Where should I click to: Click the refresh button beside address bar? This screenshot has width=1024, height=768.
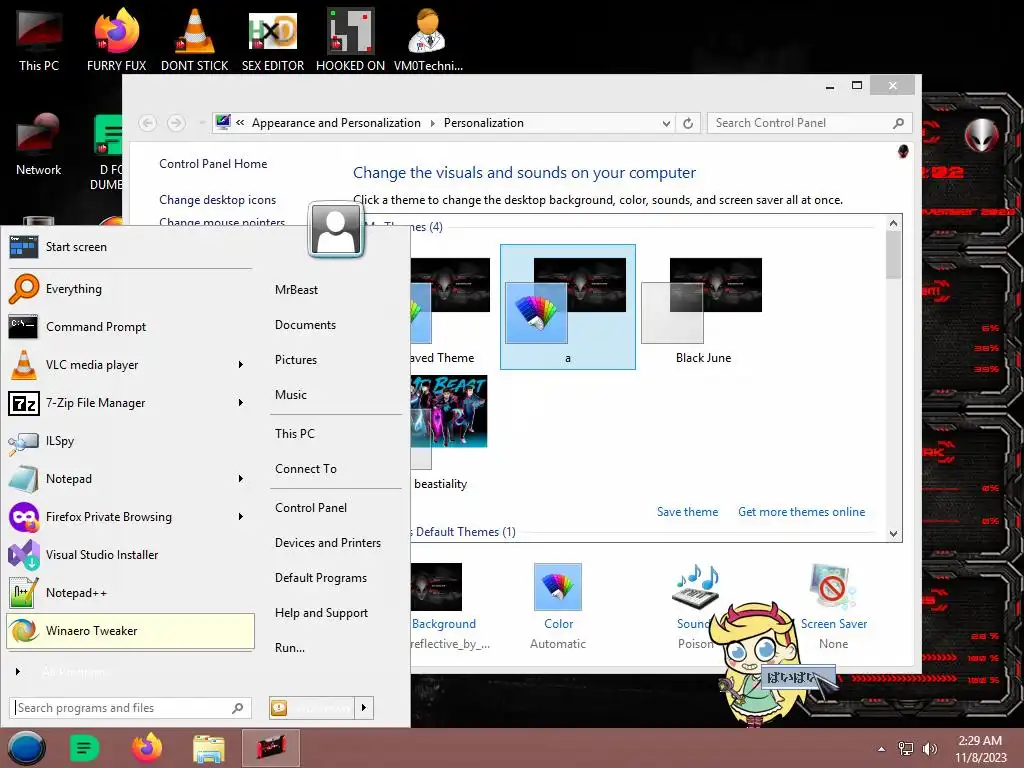pyautogui.click(x=688, y=123)
